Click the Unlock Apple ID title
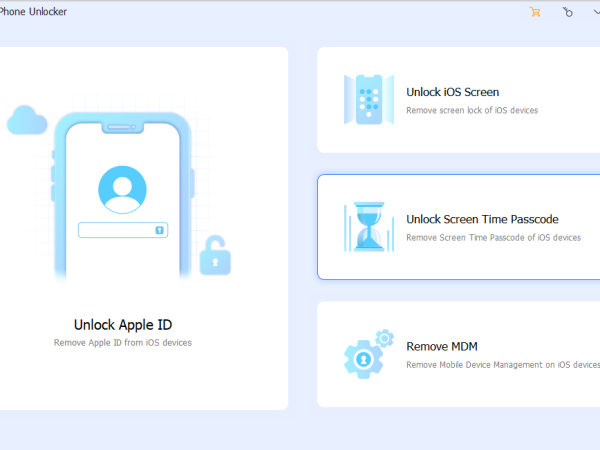Screen dimensions: 600x450 [x=123, y=325]
